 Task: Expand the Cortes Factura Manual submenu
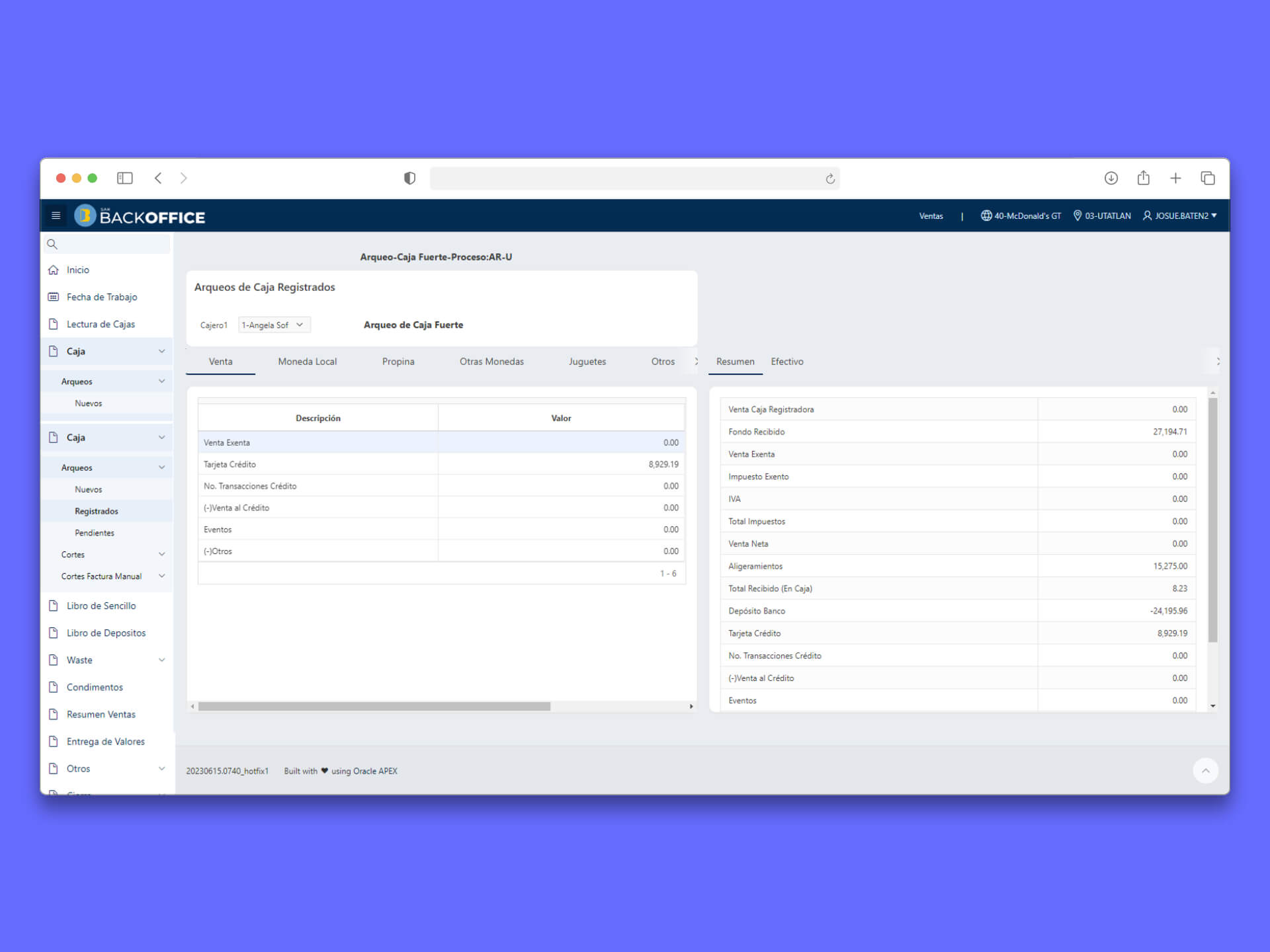coord(161,576)
